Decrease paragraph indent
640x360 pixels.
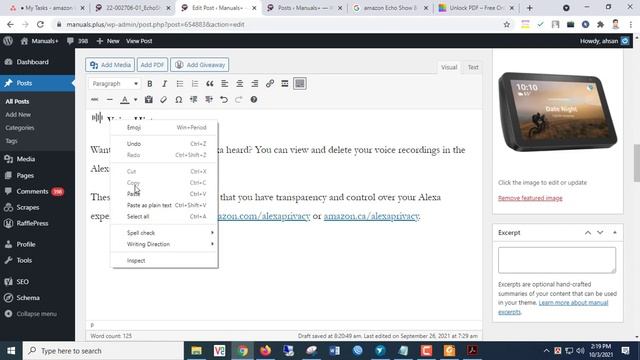pyautogui.click(x=193, y=100)
